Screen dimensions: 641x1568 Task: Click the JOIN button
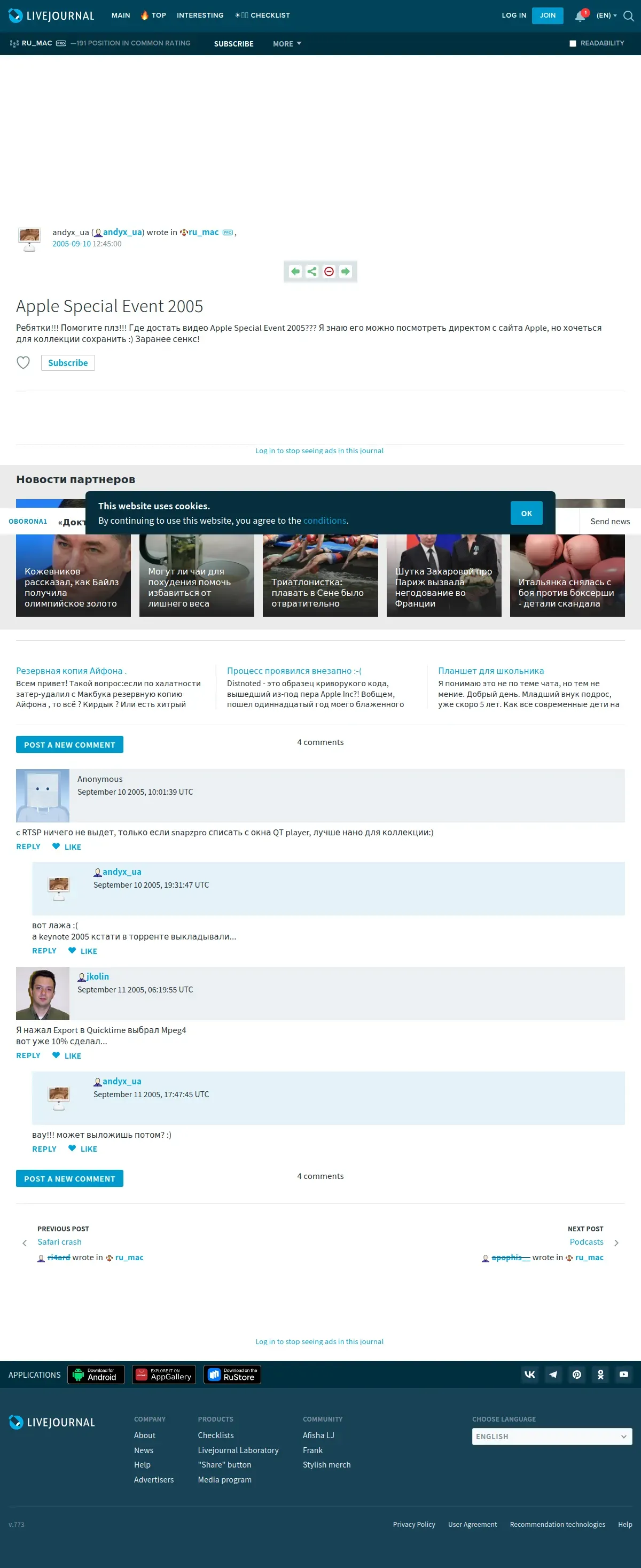pyautogui.click(x=548, y=16)
